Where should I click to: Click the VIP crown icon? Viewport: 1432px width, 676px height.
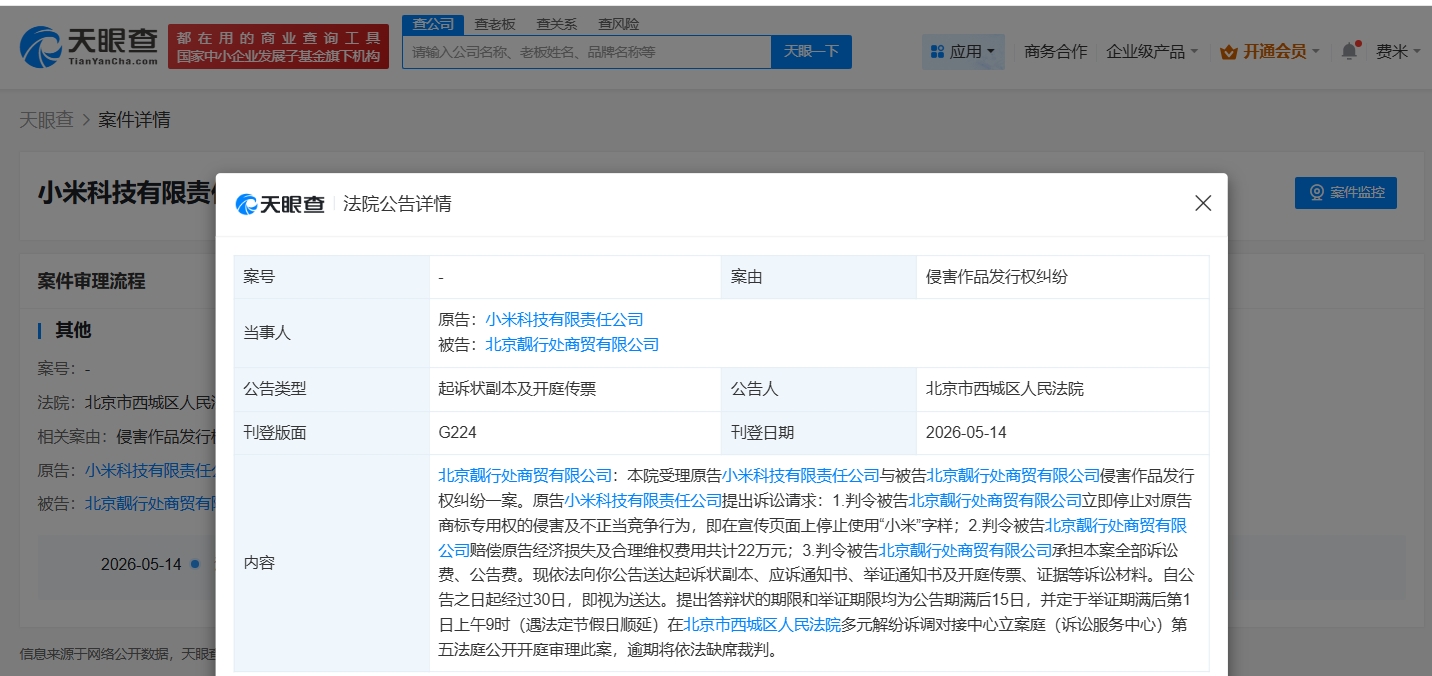click(x=1229, y=51)
